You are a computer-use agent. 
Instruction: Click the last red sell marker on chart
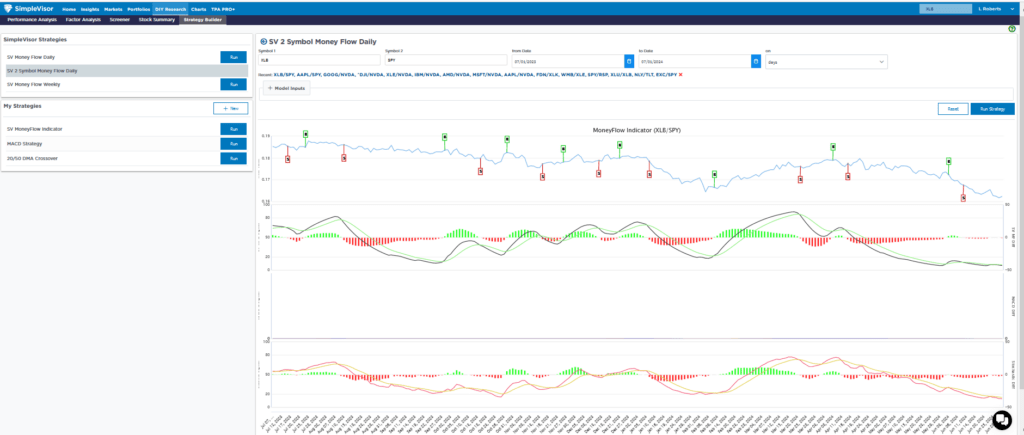(964, 198)
